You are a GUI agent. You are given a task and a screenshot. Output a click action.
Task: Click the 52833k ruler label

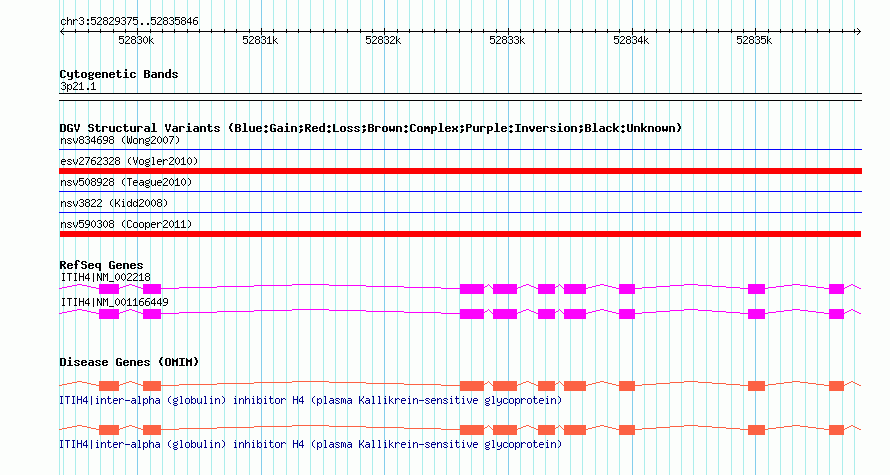click(x=507, y=40)
